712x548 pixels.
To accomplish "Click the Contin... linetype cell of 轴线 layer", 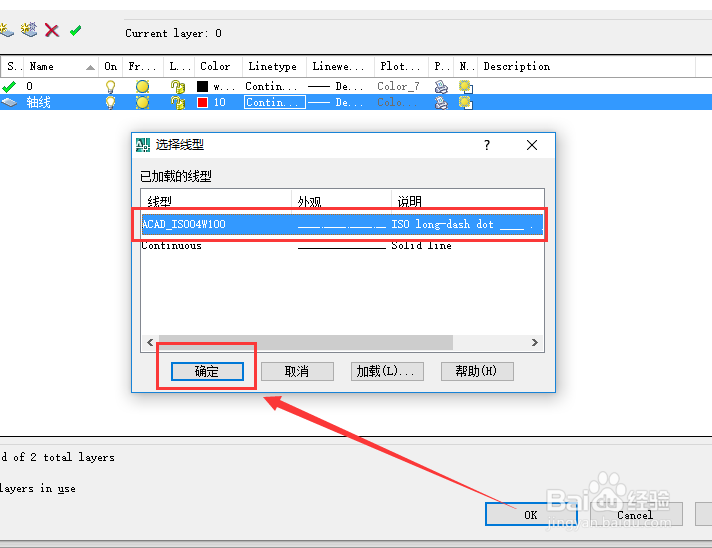I will point(274,102).
